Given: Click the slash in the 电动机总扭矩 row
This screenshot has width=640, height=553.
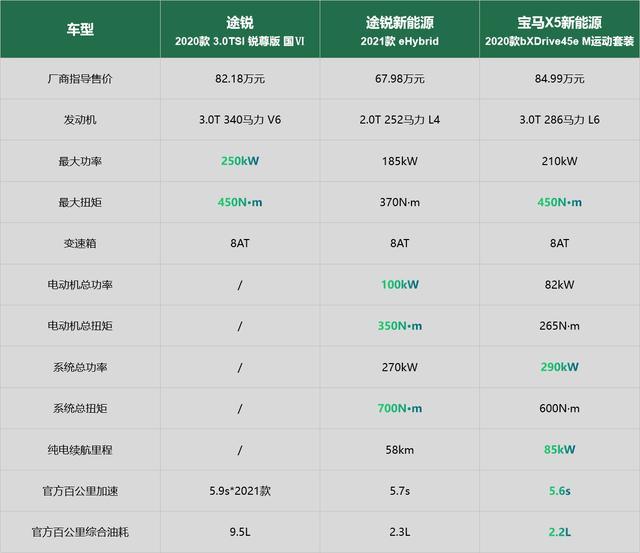Looking at the screenshot, I should [240, 326].
